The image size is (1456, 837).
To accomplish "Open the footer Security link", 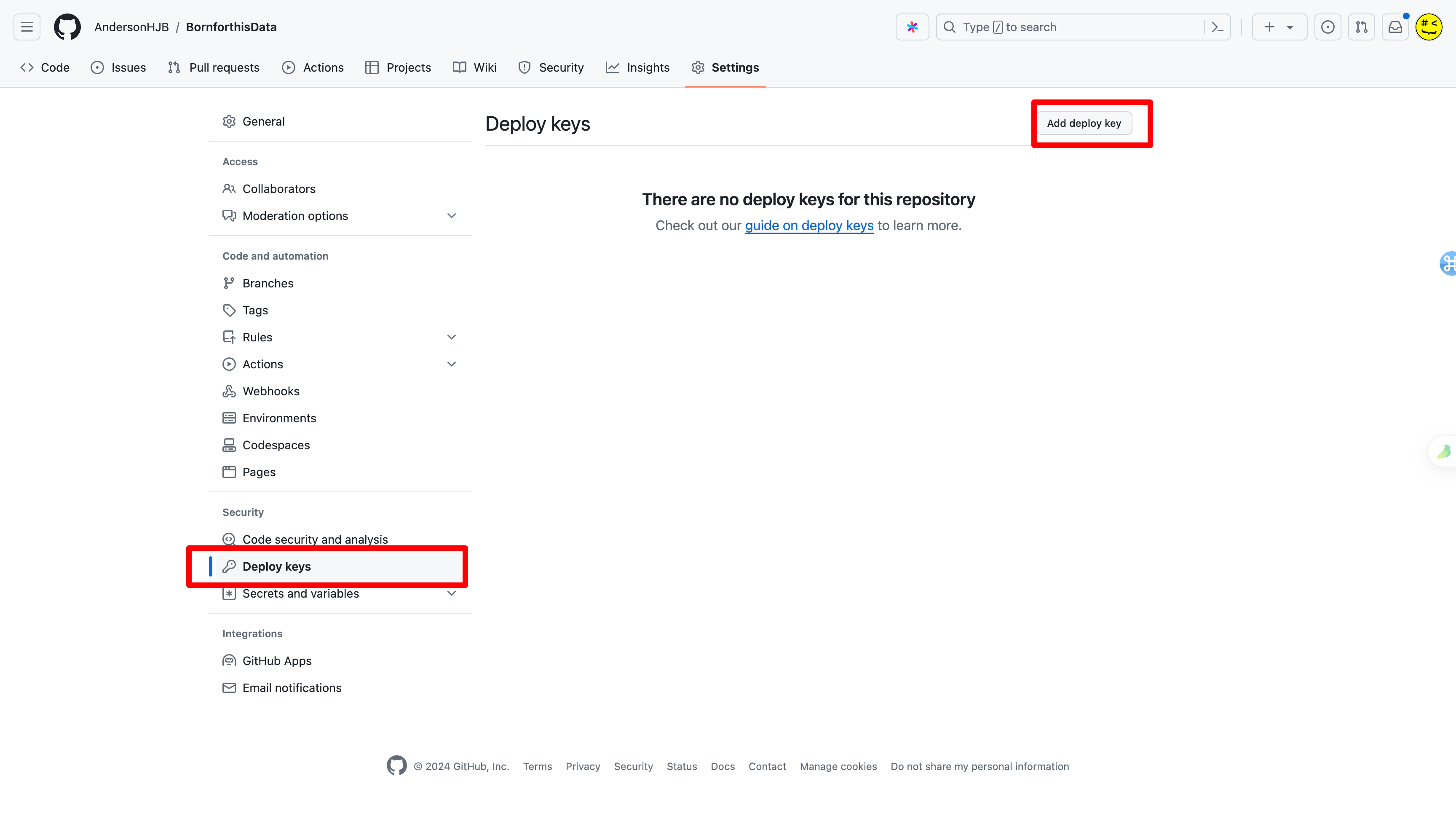I will click(x=633, y=766).
